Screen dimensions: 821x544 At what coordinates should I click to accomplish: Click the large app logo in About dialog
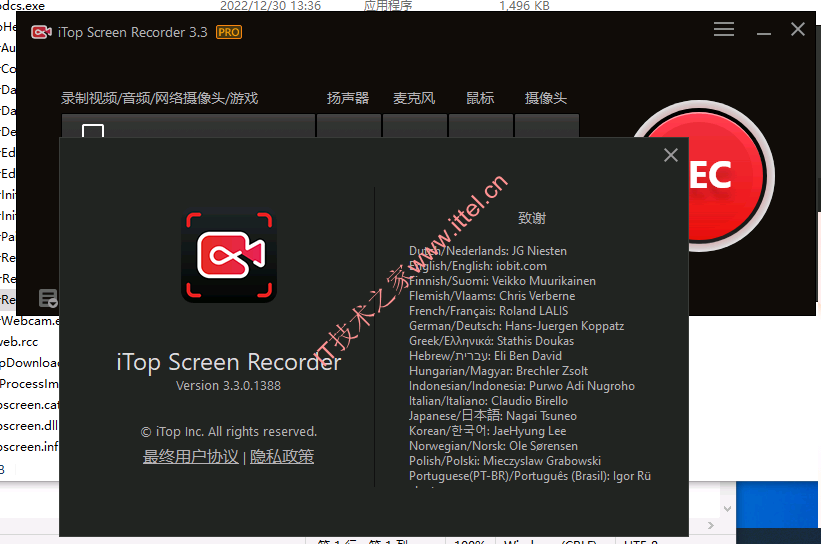(229, 256)
